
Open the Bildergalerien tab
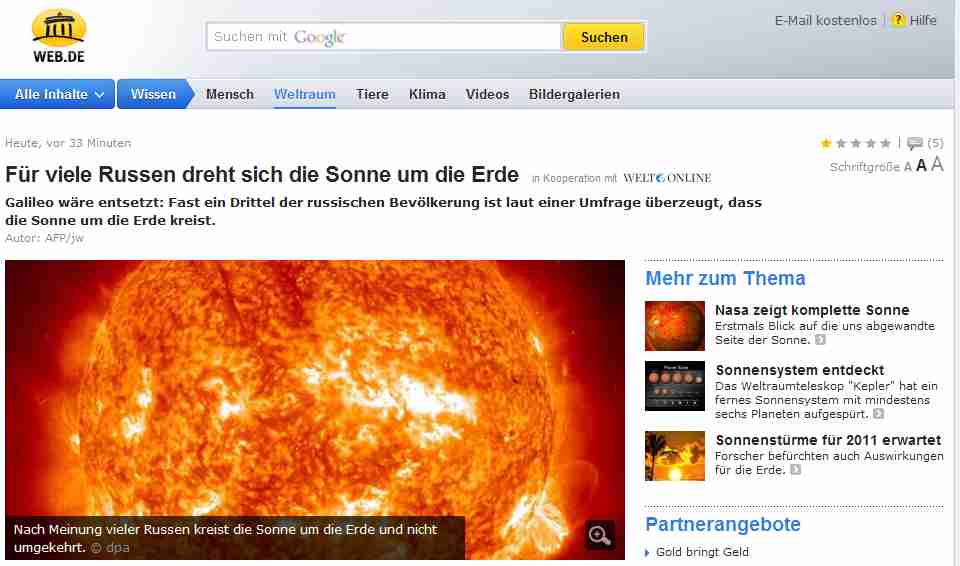[574, 94]
